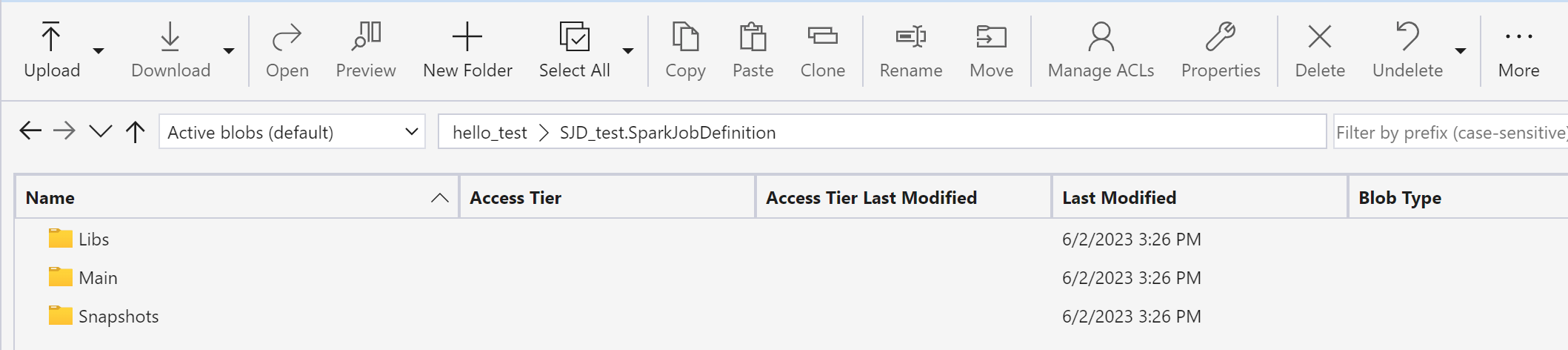The width and height of the screenshot is (1568, 350).
Task: Click the Delete toolbar icon
Action: [x=1319, y=37]
